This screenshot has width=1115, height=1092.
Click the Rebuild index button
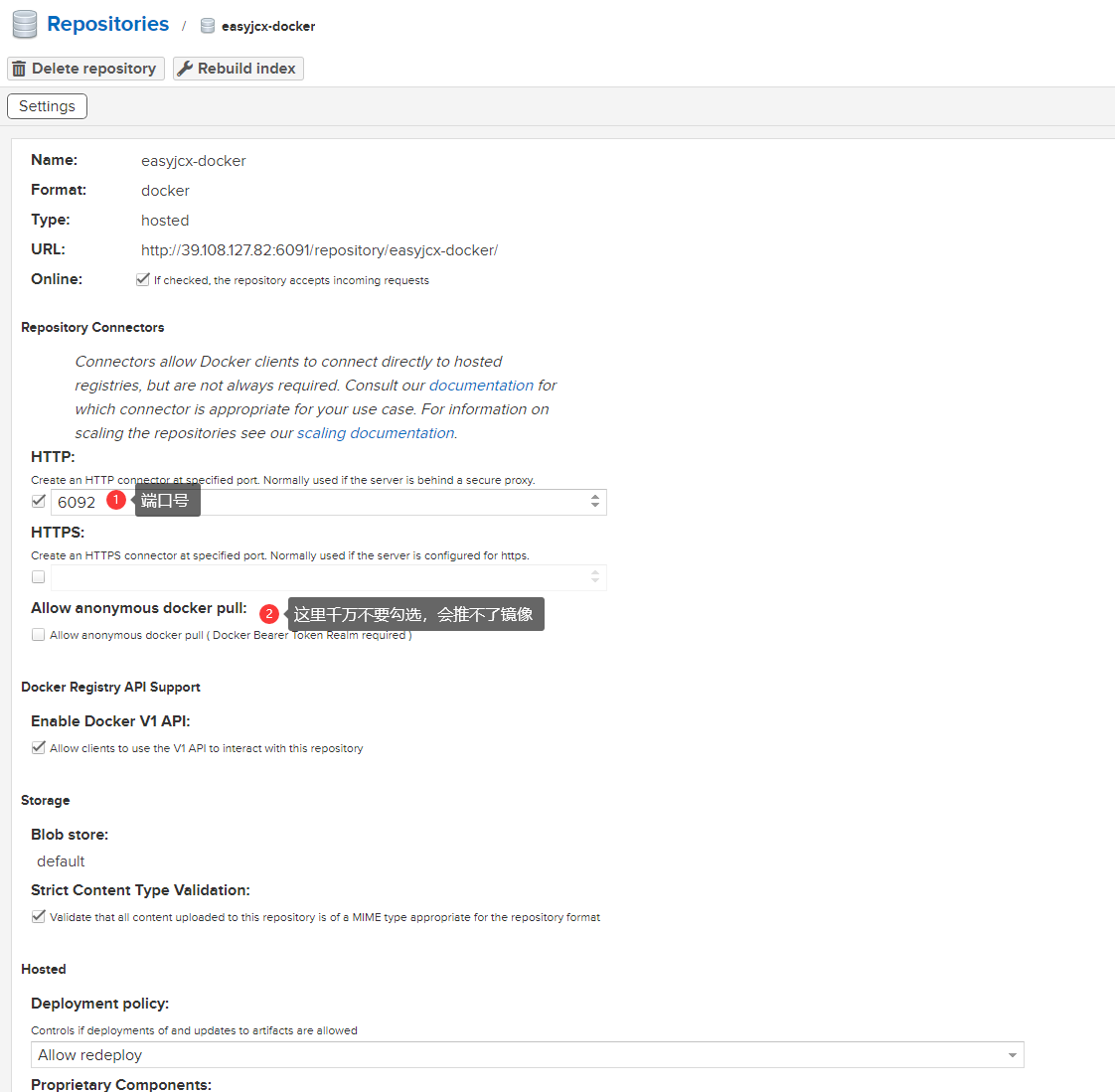tap(239, 69)
